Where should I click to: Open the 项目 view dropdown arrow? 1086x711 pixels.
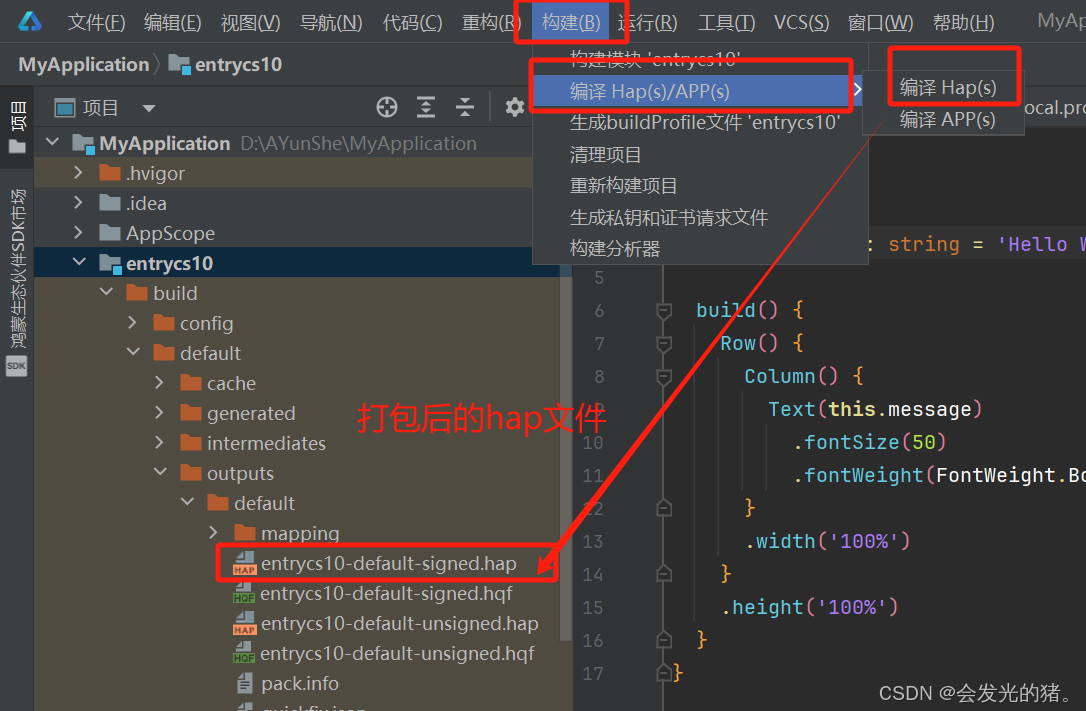[146, 107]
